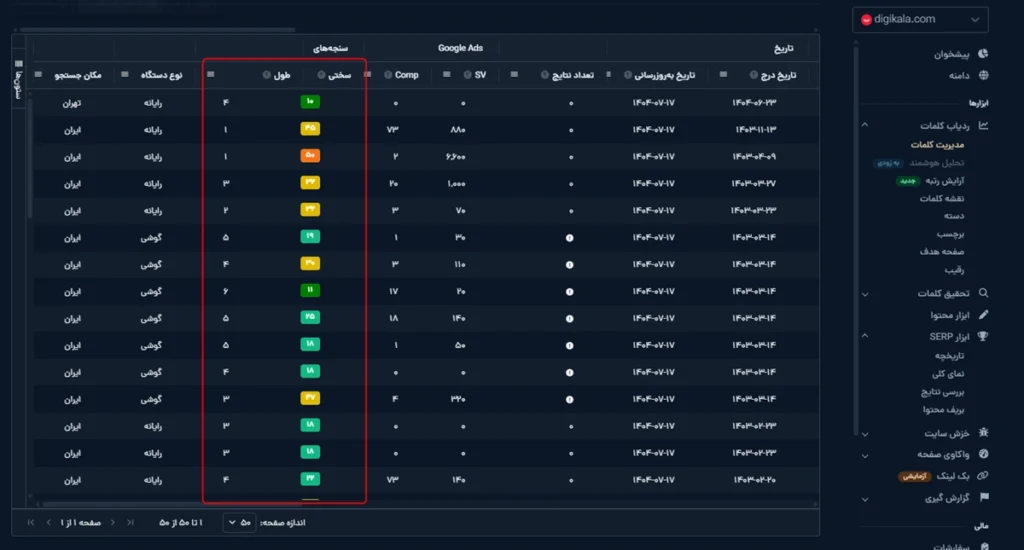1024x550 pixels.
Task: Open the پیشخوان dashboard pie icon
Action: point(983,54)
